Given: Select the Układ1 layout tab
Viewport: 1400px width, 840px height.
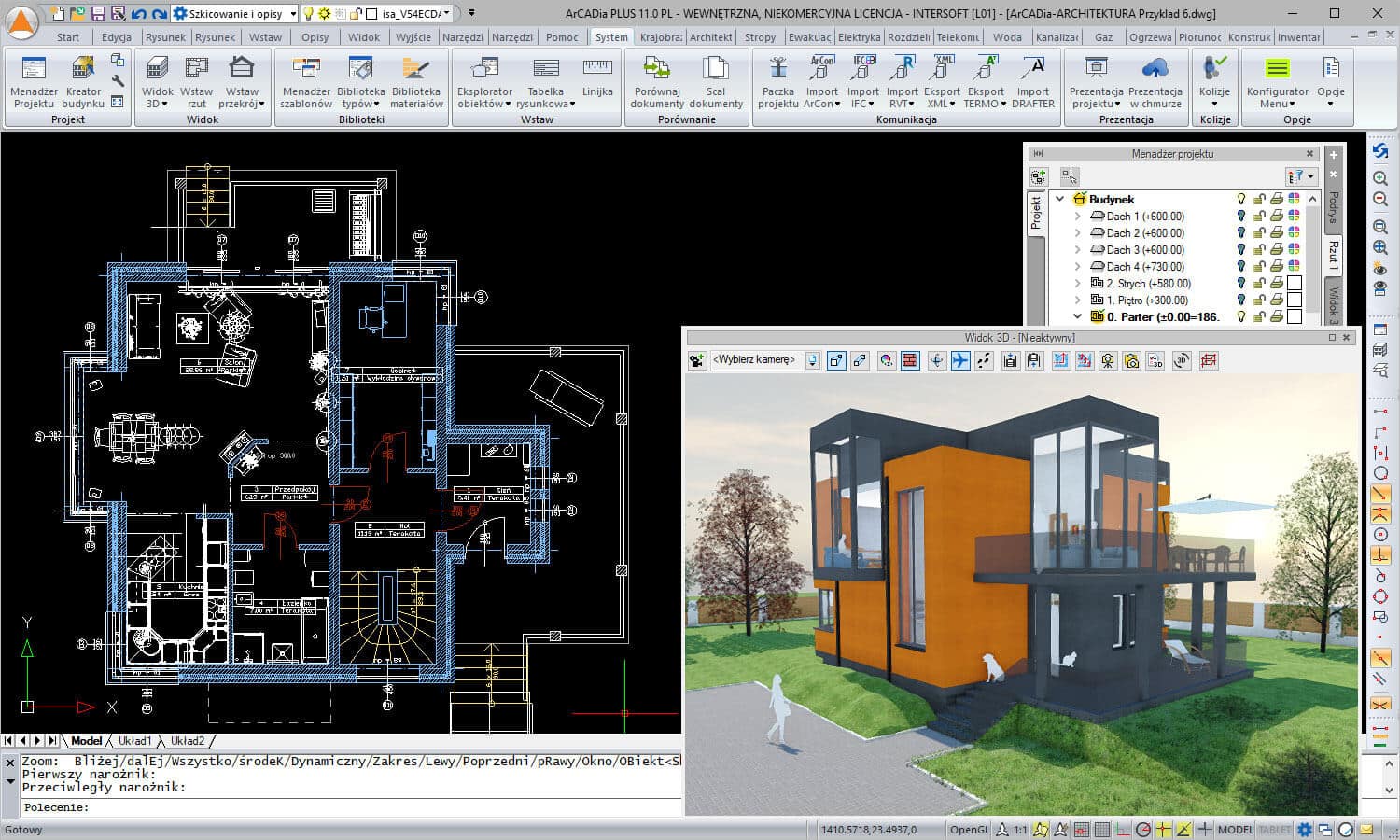Looking at the screenshot, I should (x=134, y=741).
